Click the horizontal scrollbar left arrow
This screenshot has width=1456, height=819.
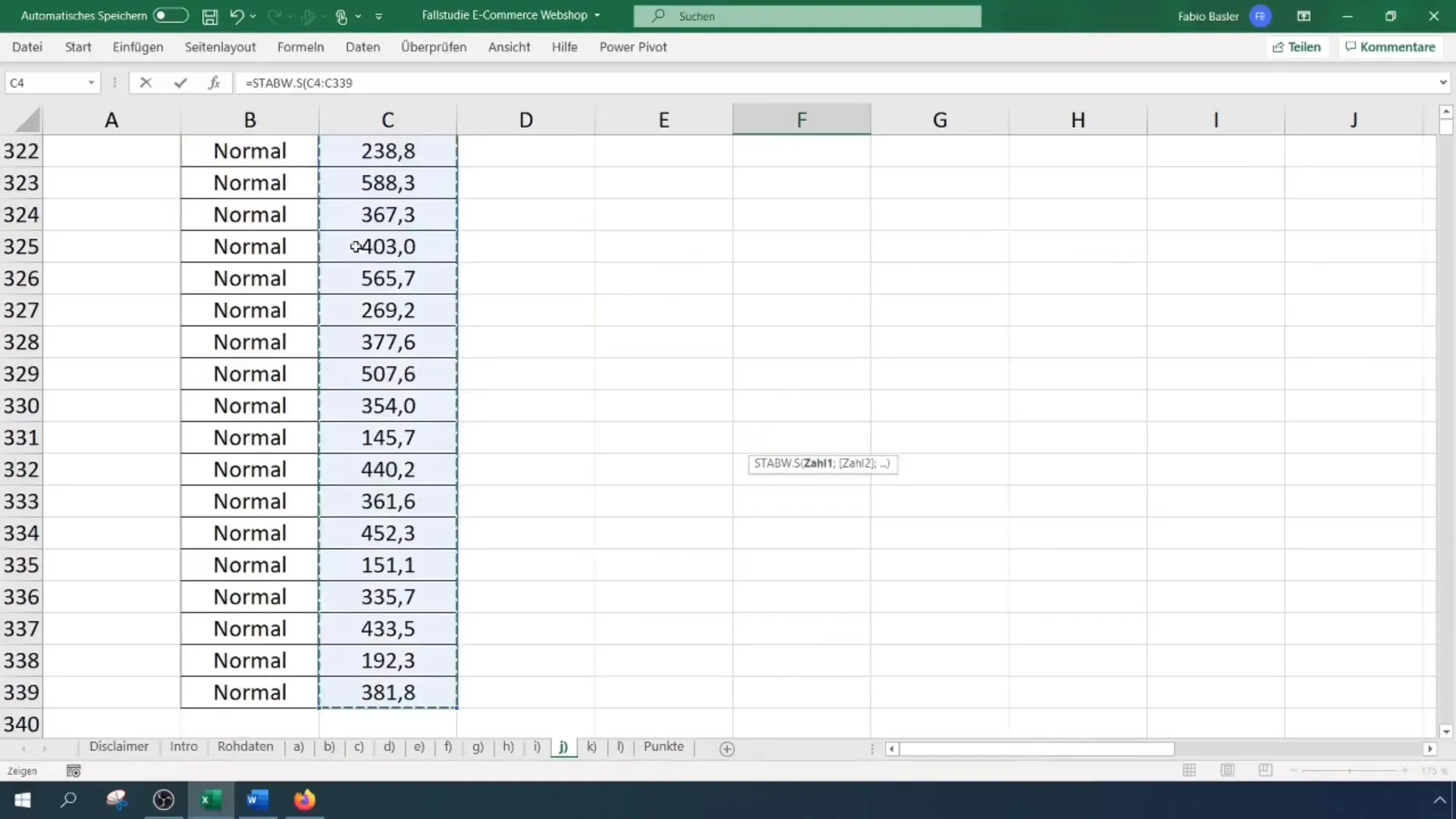click(892, 748)
